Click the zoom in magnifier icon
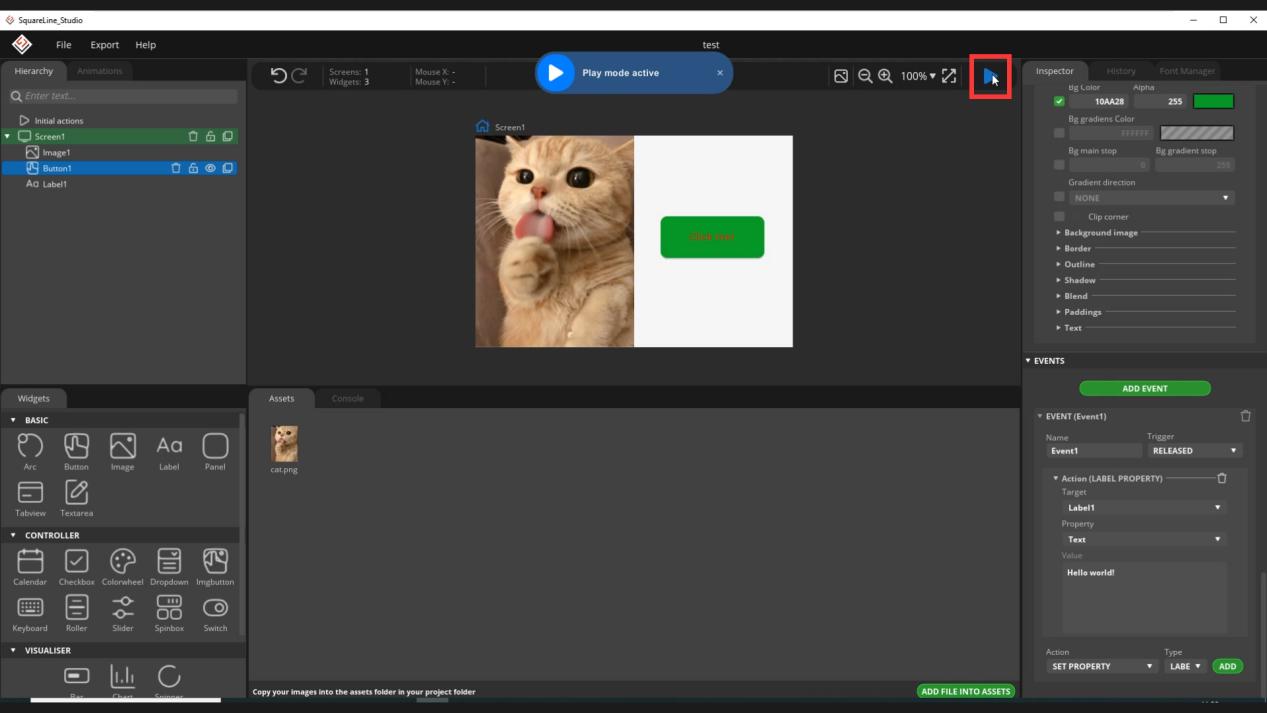This screenshot has width=1267, height=713. tap(885, 76)
